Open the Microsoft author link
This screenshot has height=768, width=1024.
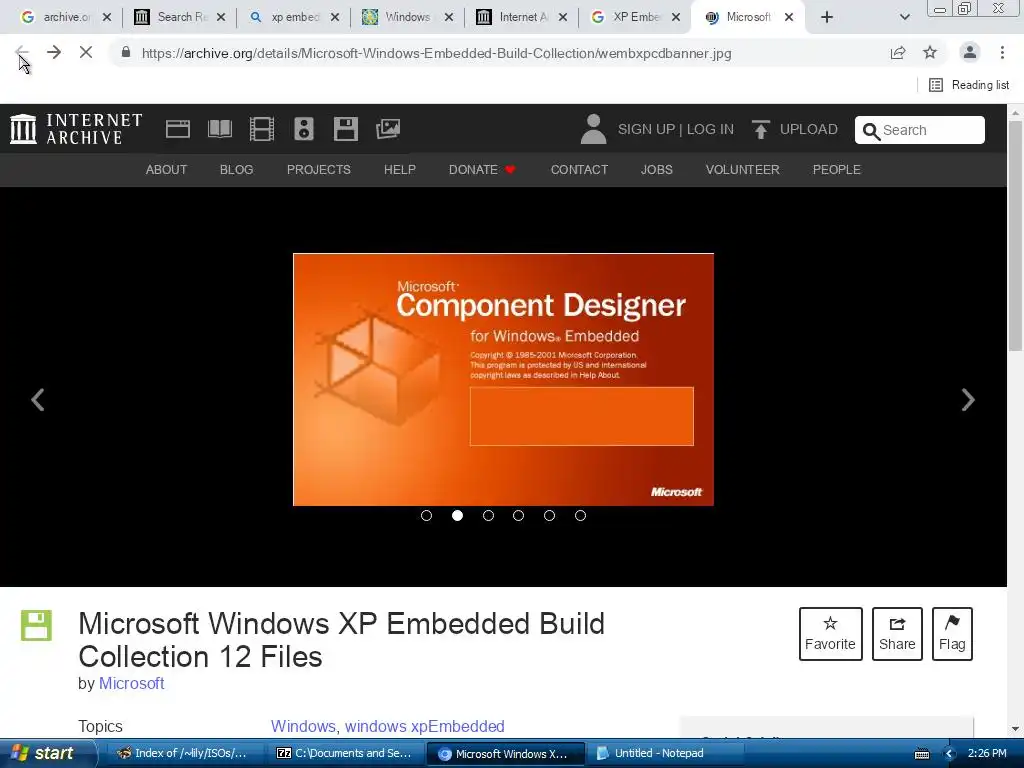[131, 684]
